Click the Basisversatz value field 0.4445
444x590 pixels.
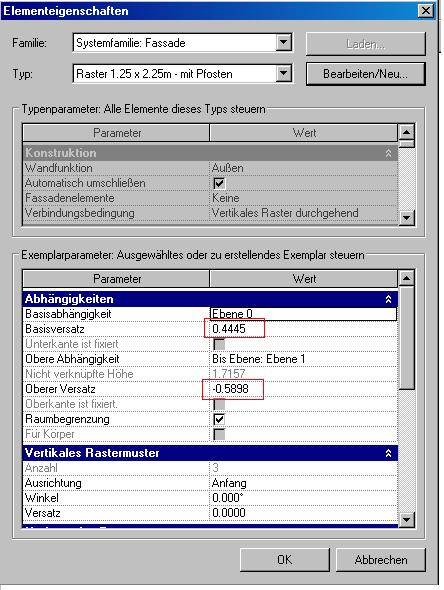click(303, 329)
